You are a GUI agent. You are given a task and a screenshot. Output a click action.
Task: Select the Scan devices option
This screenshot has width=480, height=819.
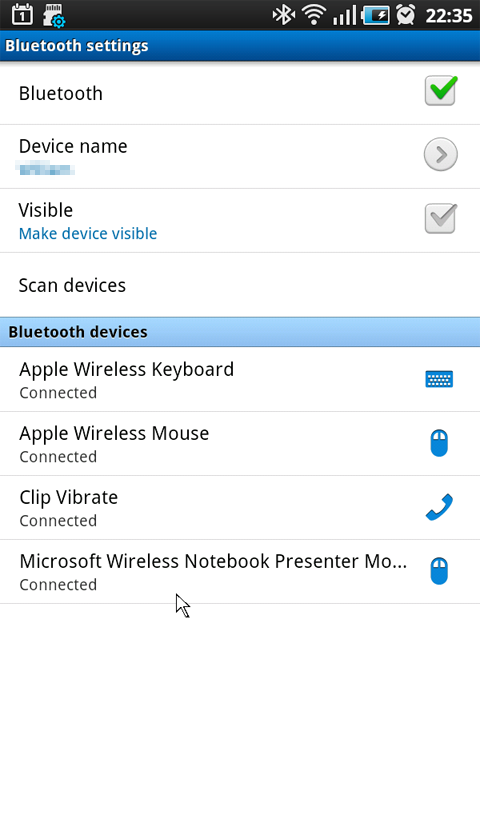(240, 285)
